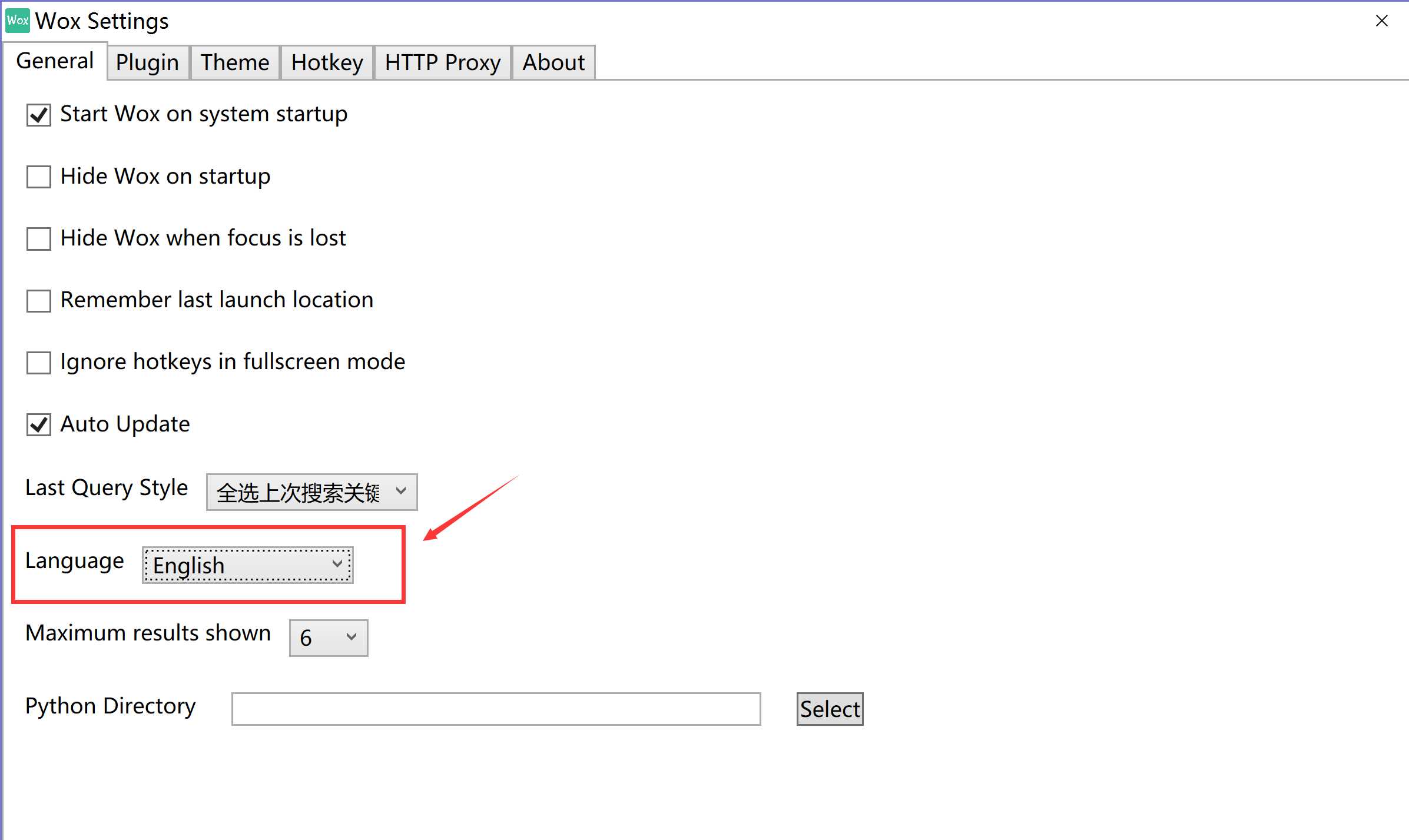Viewport: 1409px width, 840px height.
Task: Check Remember last launch location
Action: [39, 301]
